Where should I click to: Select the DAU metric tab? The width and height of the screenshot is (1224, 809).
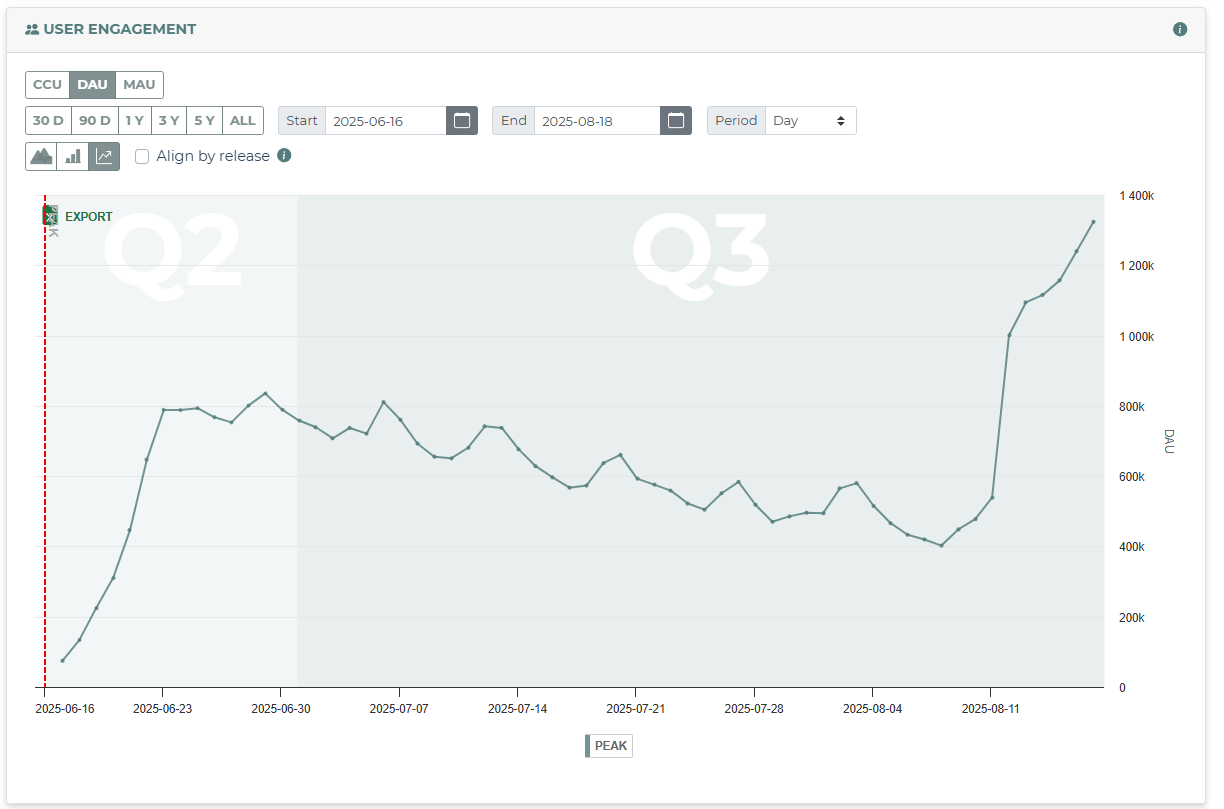tap(92, 85)
